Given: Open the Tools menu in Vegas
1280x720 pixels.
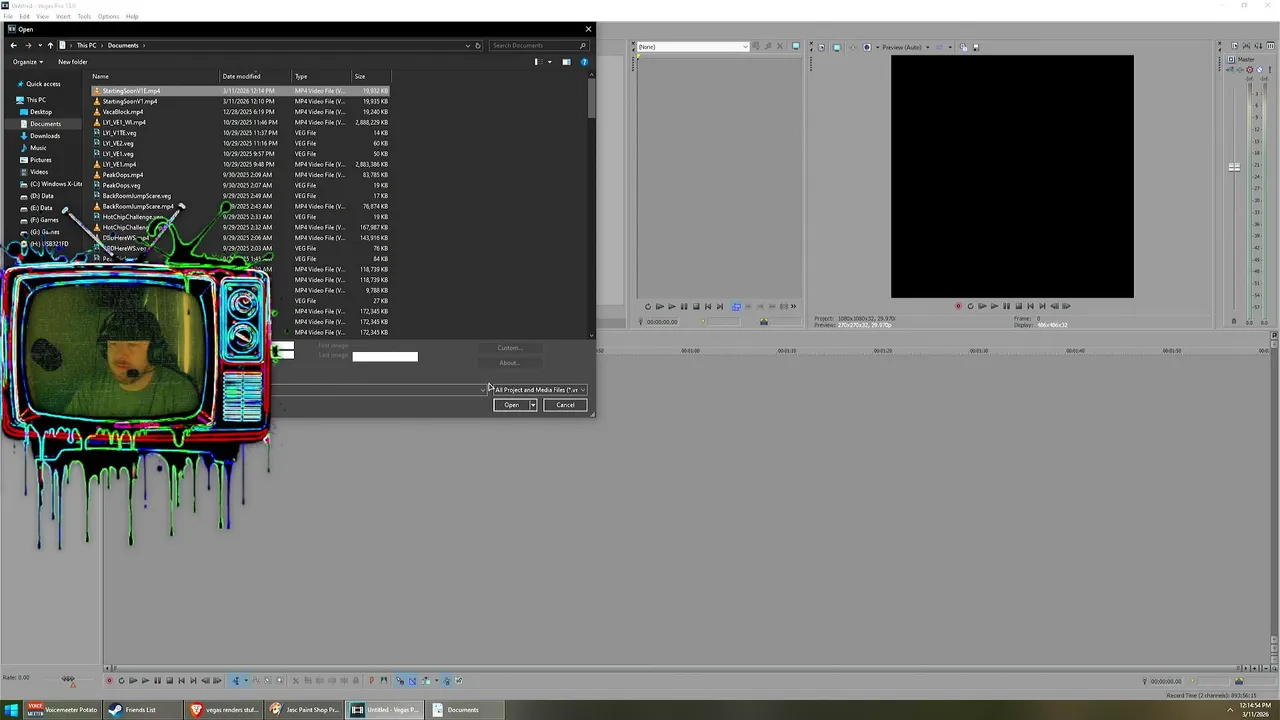Looking at the screenshot, I should [x=84, y=16].
